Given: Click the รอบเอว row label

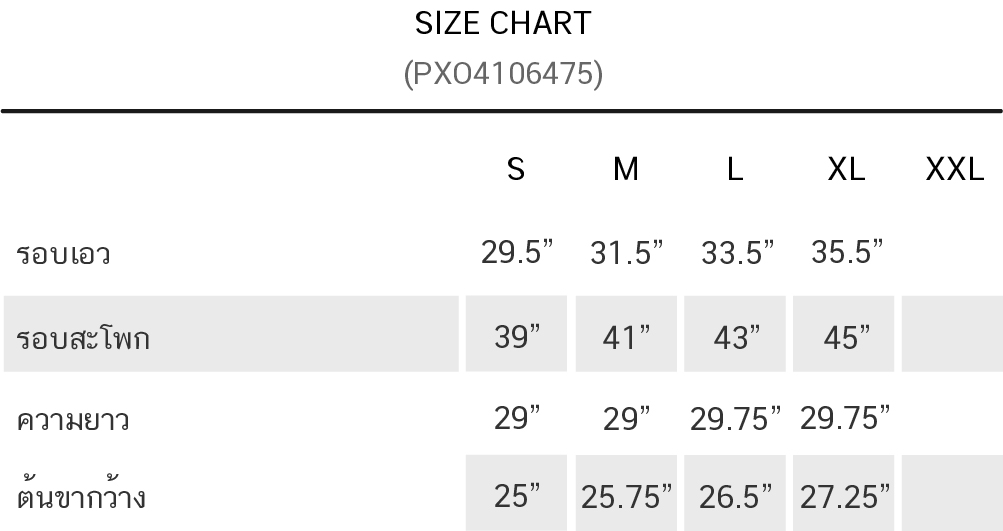Looking at the screenshot, I should point(63,253).
